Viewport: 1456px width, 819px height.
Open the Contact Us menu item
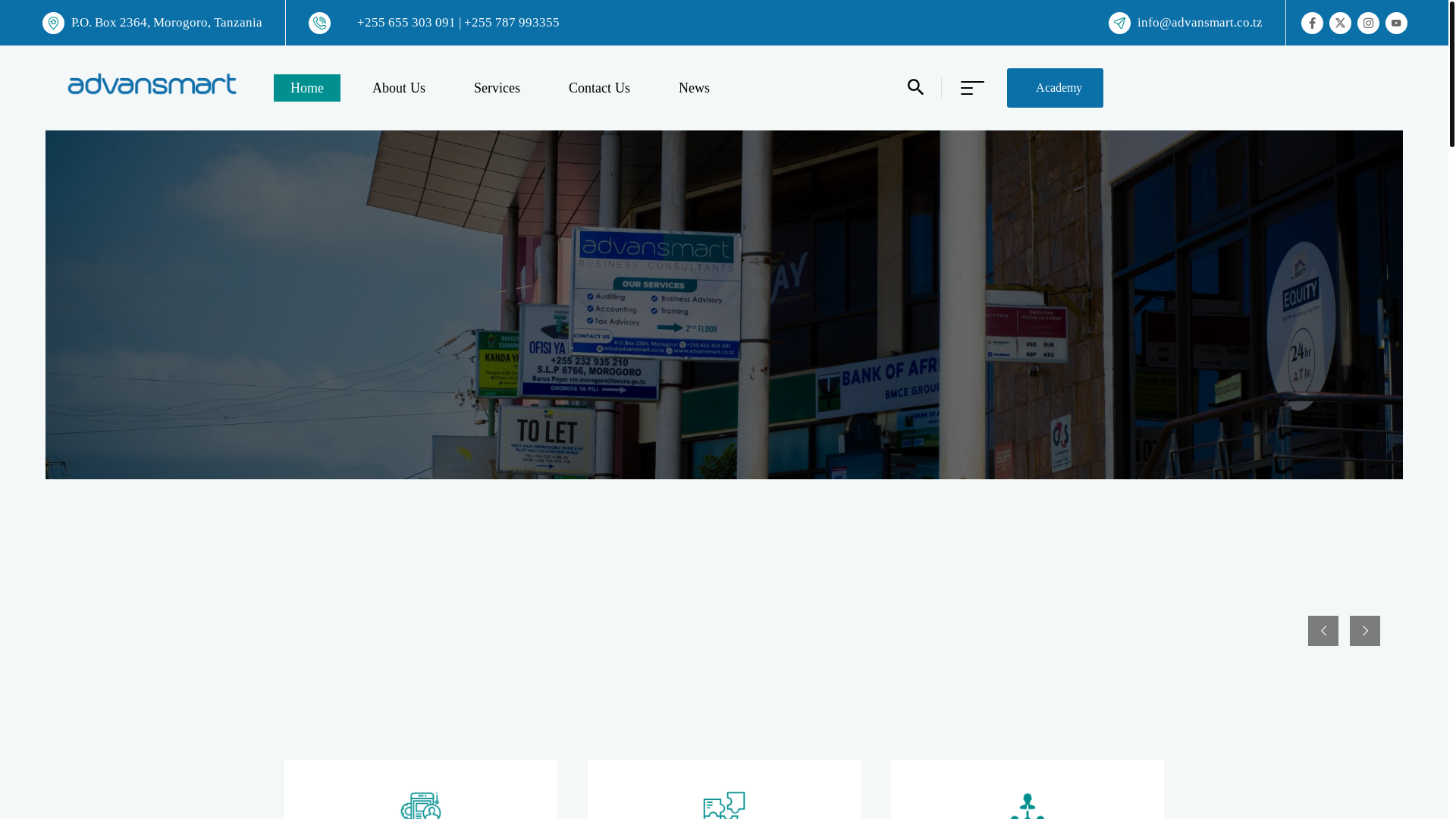(599, 88)
